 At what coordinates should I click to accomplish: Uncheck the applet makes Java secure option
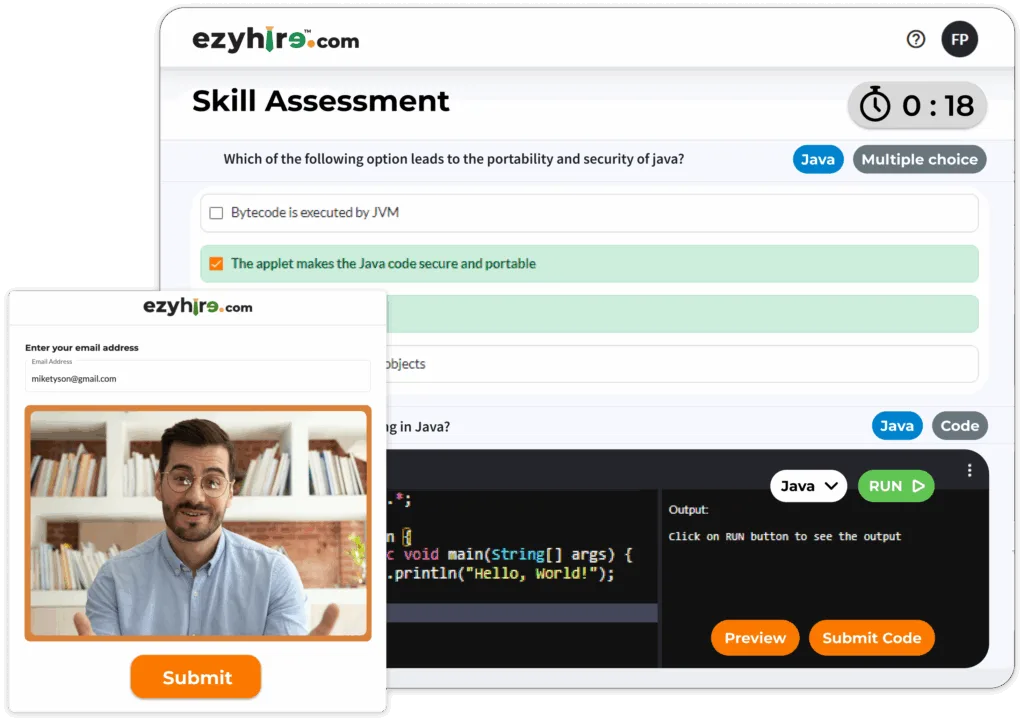coord(216,264)
